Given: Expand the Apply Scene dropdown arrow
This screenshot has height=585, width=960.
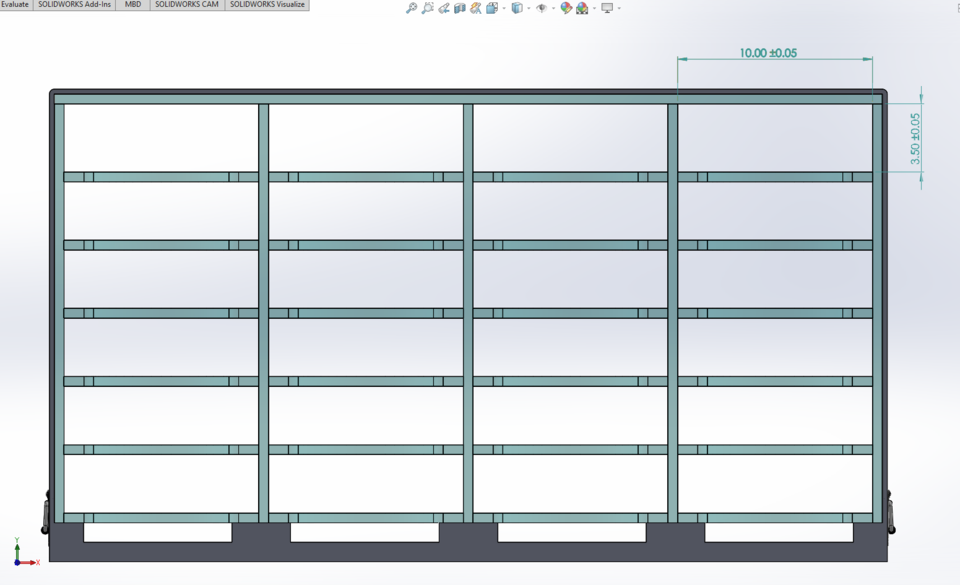Looking at the screenshot, I should click(x=593, y=8).
